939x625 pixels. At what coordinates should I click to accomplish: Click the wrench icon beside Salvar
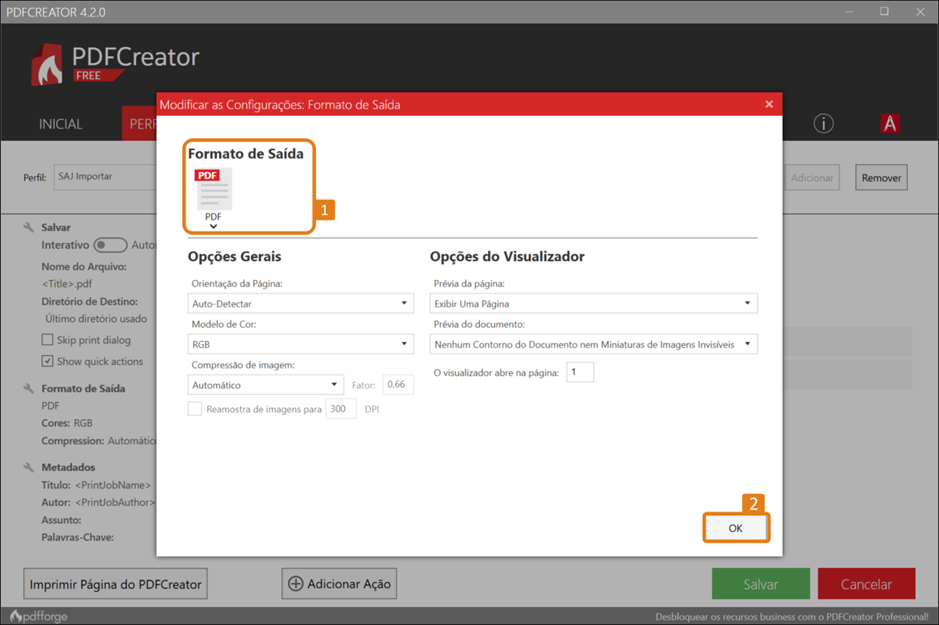(x=28, y=228)
